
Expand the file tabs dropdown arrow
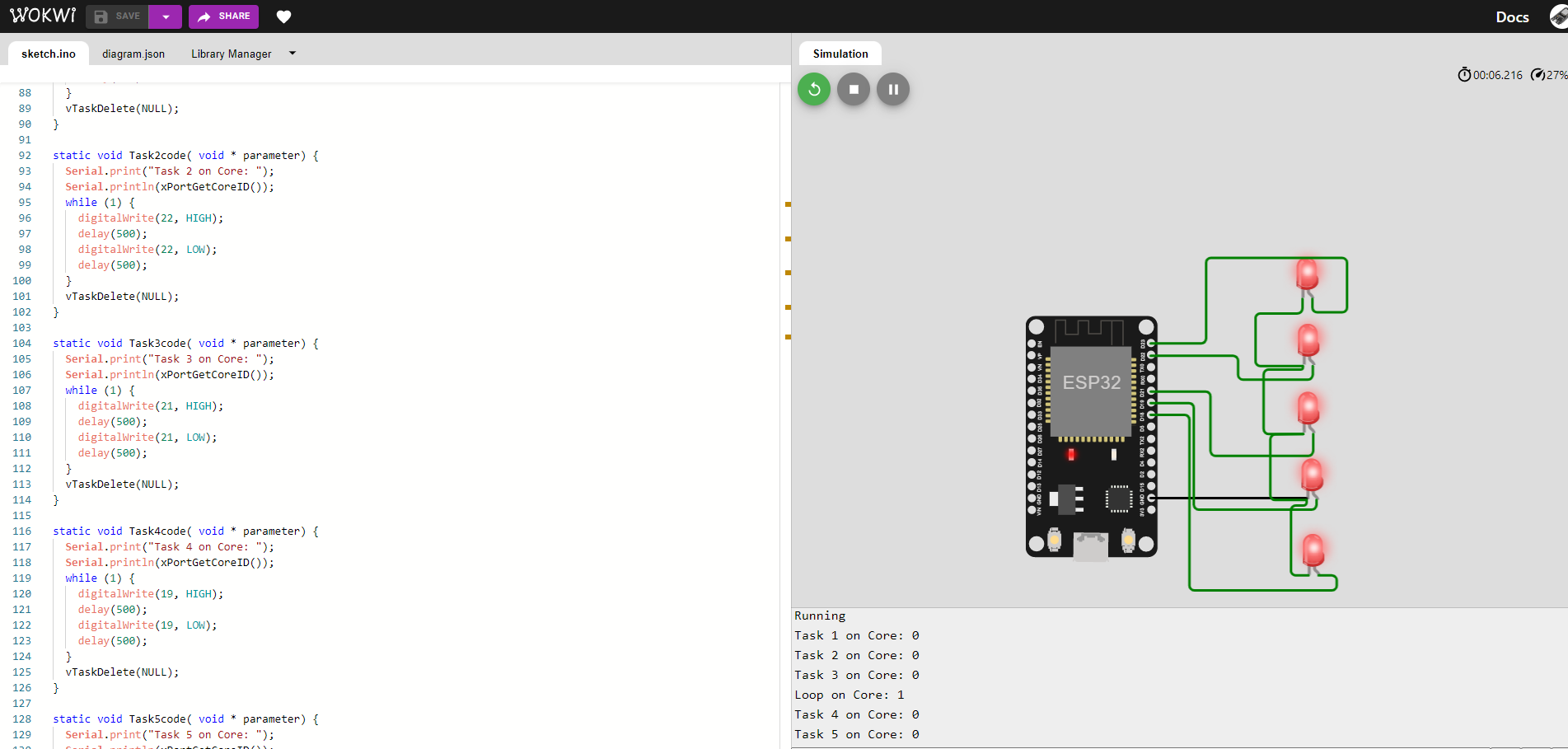[x=293, y=54]
